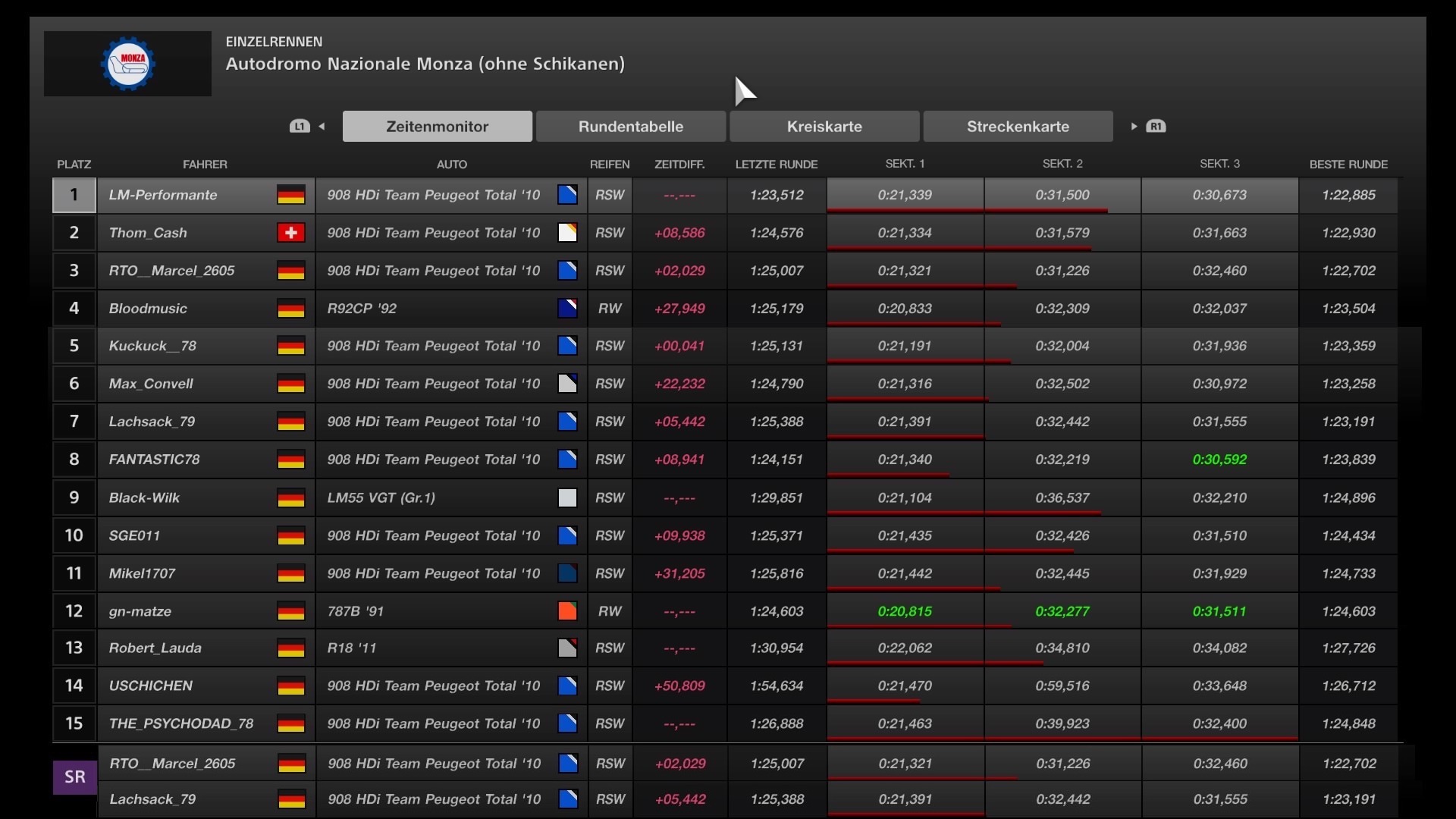Click gn-matze's orange car color swatch
The width and height of the screenshot is (1456, 819).
click(x=567, y=611)
